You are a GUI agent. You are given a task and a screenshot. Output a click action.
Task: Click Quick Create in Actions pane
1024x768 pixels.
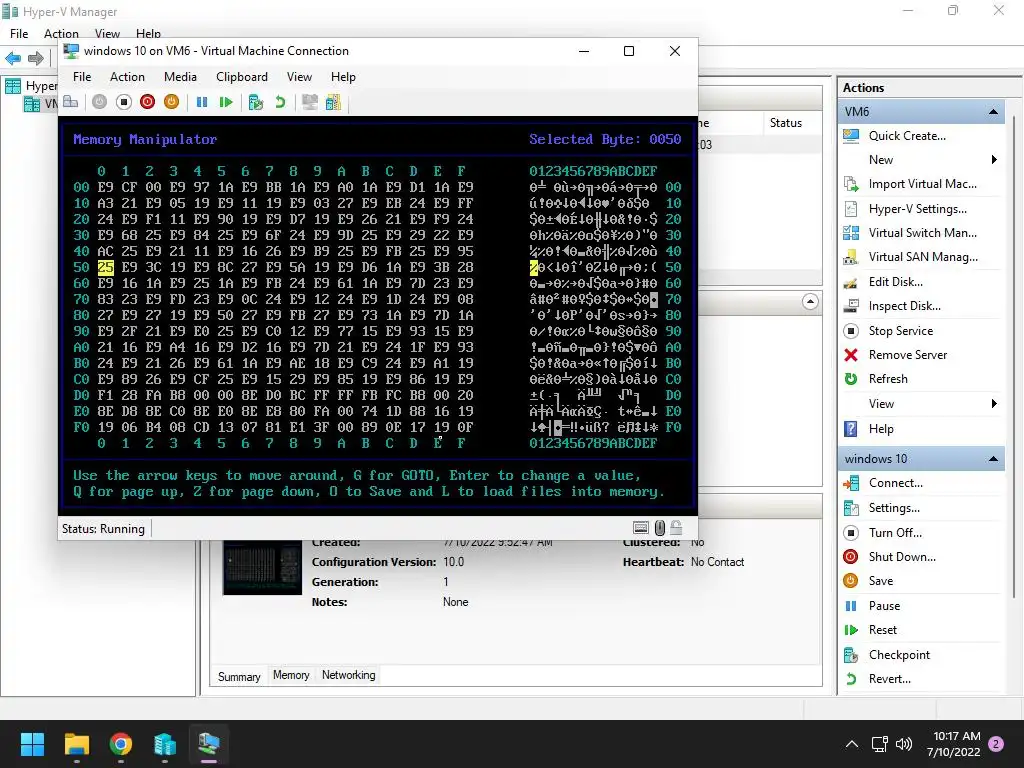[x=907, y=136]
